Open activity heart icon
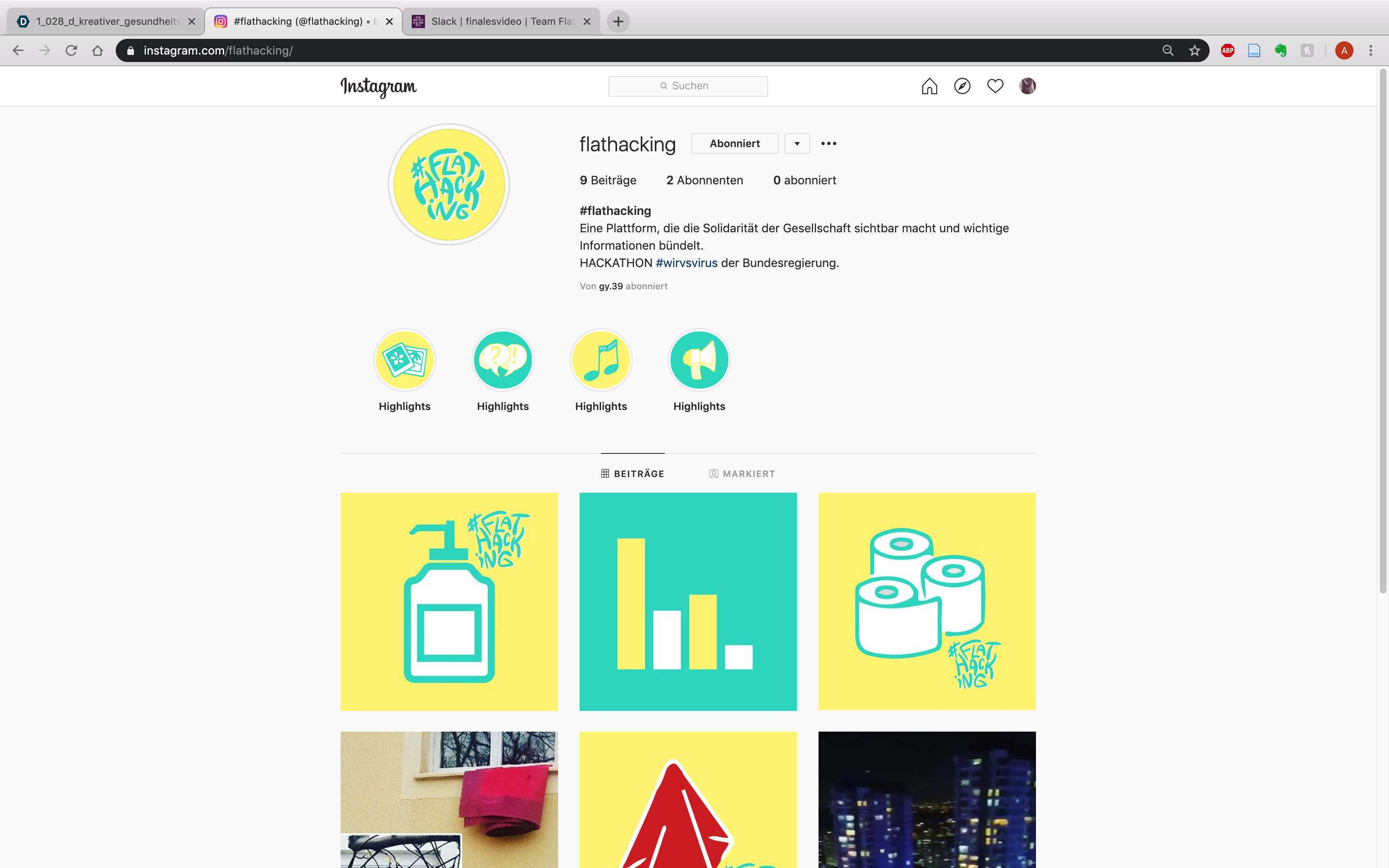1389x868 pixels. pos(995,86)
